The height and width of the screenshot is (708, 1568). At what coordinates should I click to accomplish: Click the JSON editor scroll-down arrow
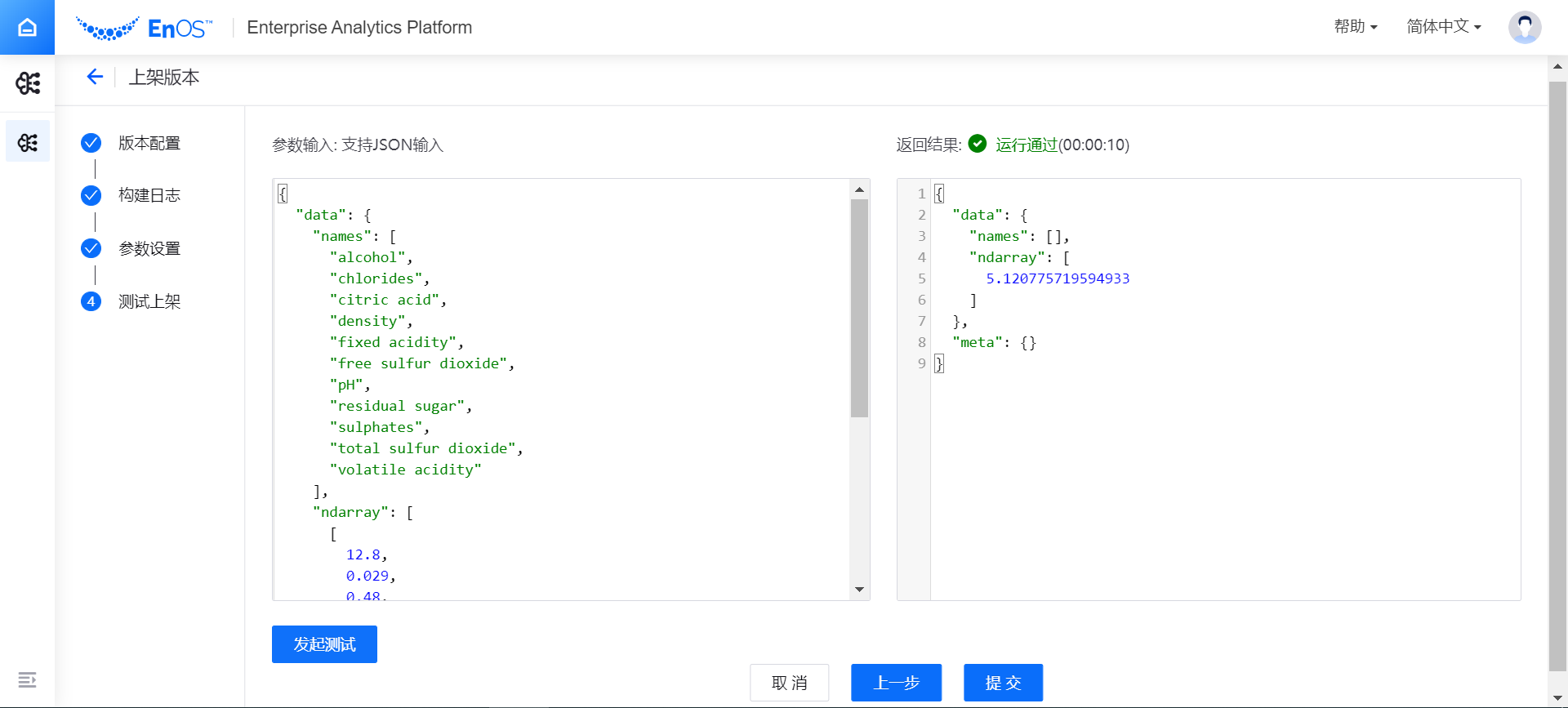859,590
